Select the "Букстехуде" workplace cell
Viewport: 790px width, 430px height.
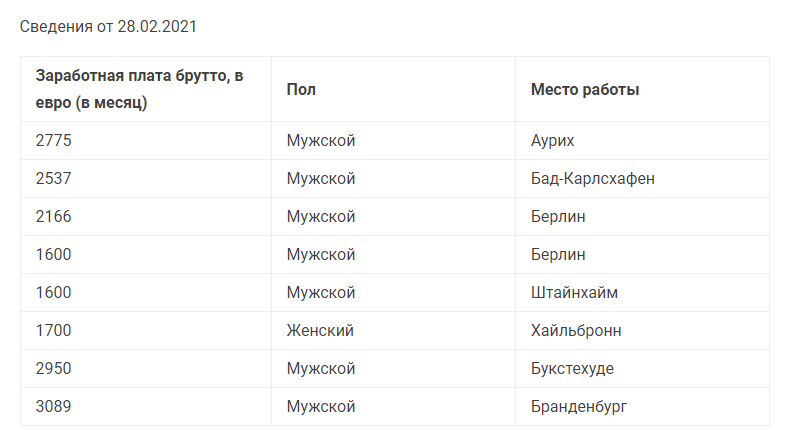click(572, 369)
